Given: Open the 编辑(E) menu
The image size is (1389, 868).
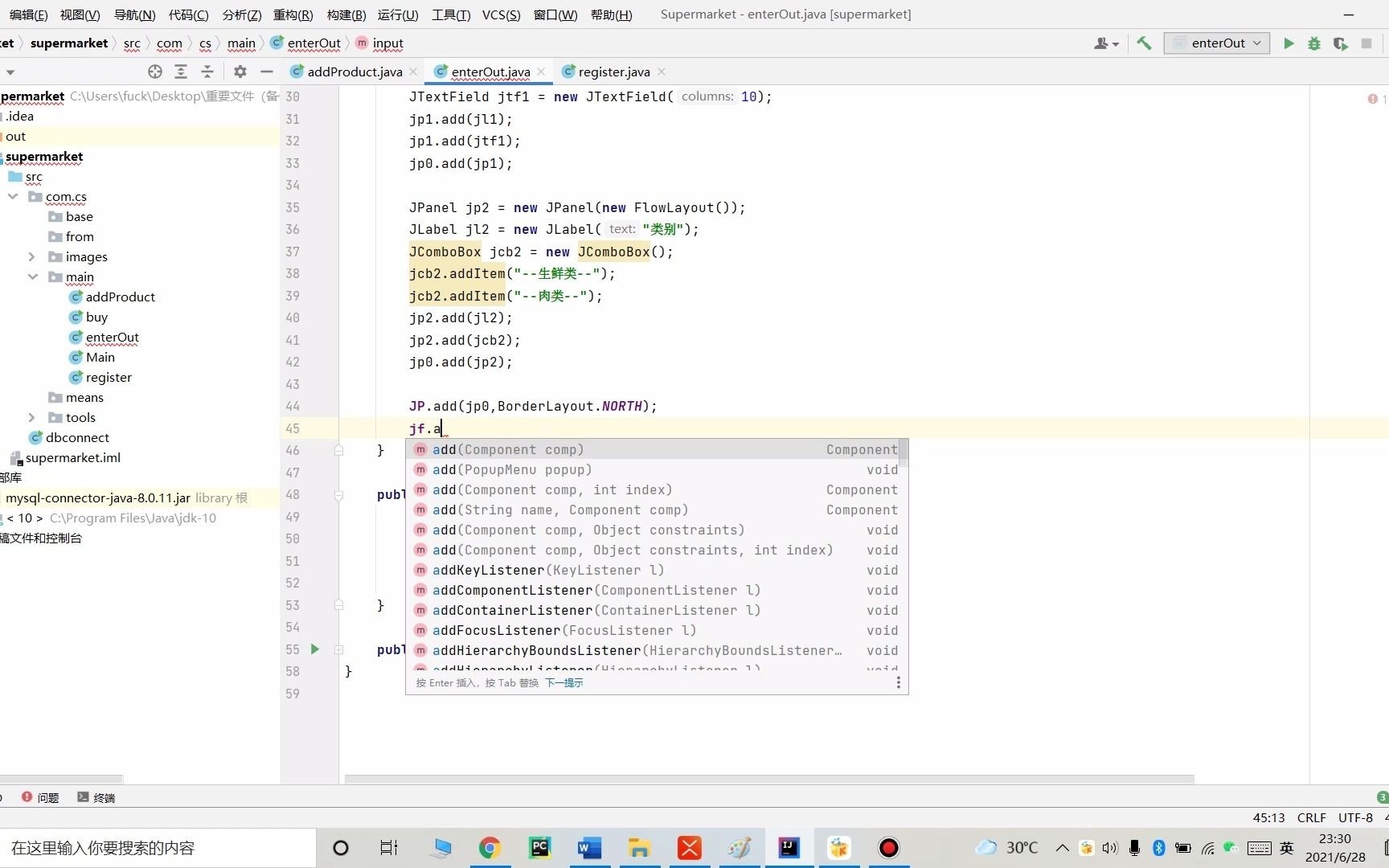Looking at the screenshot, I should click(28, 14).
